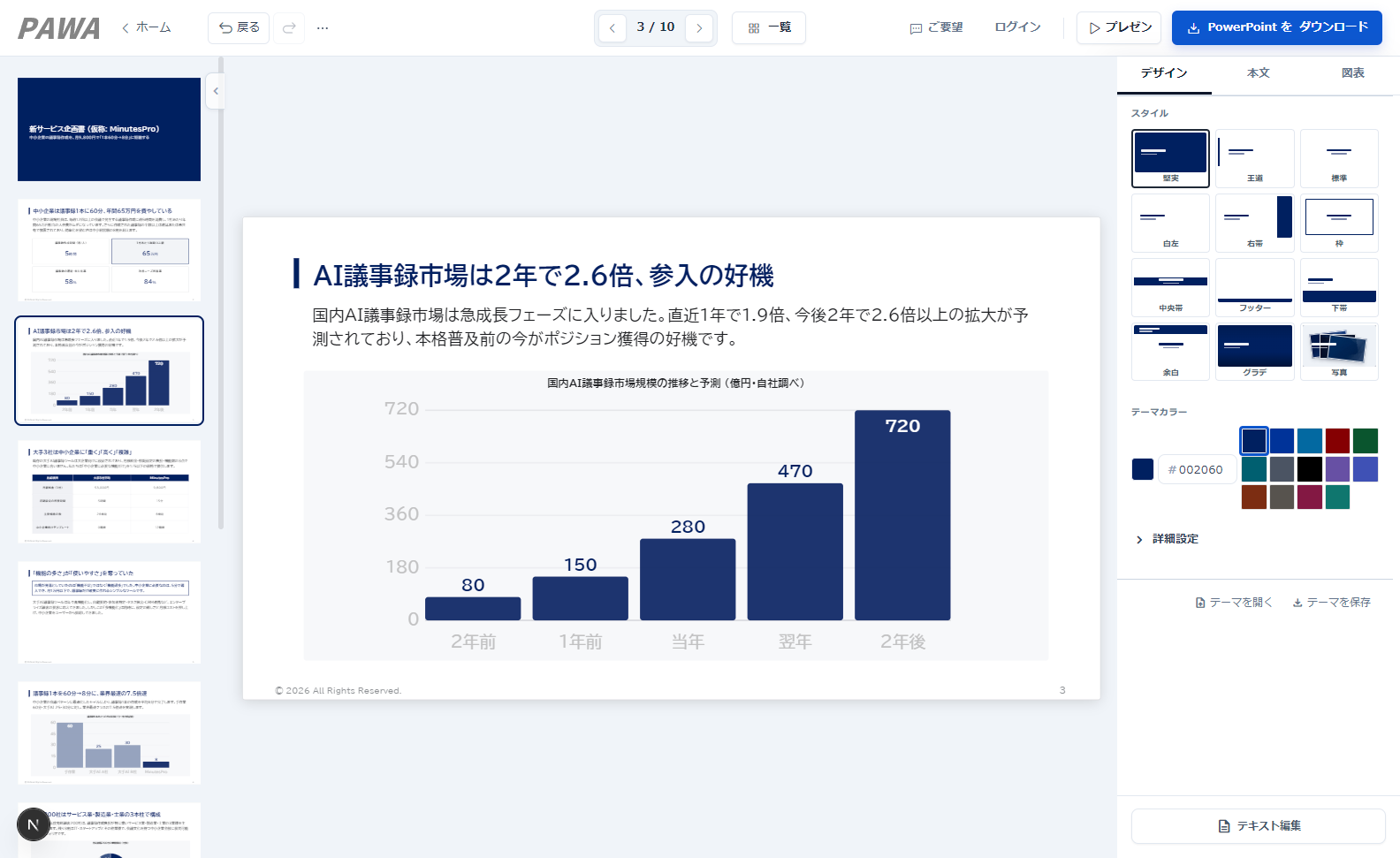1400x858 pixels.
Task: Click the 3 / 10 page indicator
Action: click(x=656, y=27)
